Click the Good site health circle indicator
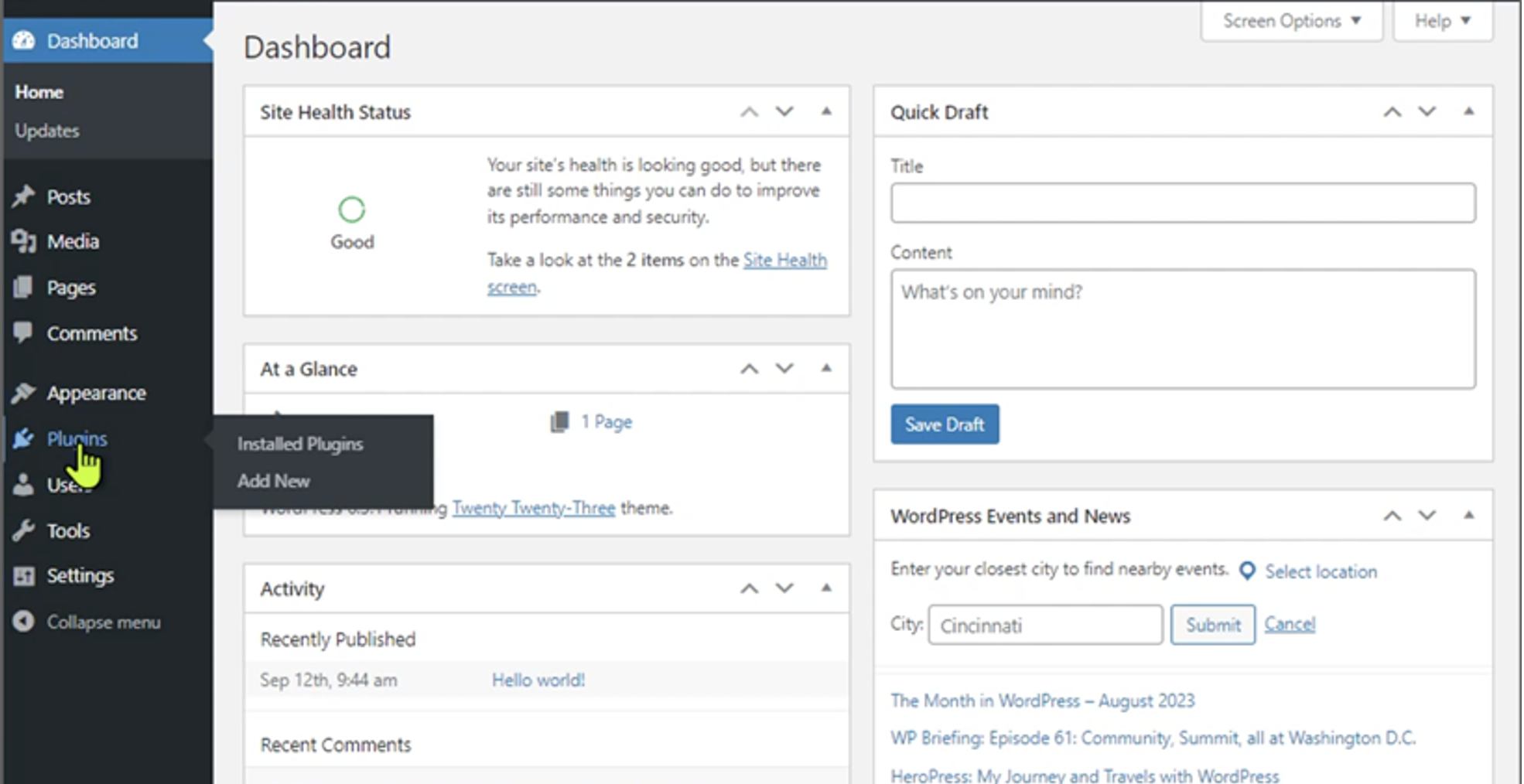This screenshot has height=784, width=1524. (x=352, y=210)
